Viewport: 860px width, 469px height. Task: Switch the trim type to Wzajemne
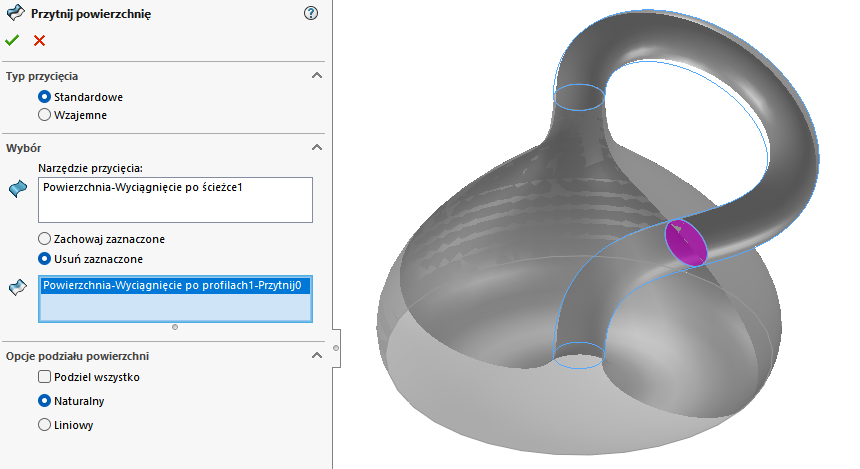click(44, 115)
